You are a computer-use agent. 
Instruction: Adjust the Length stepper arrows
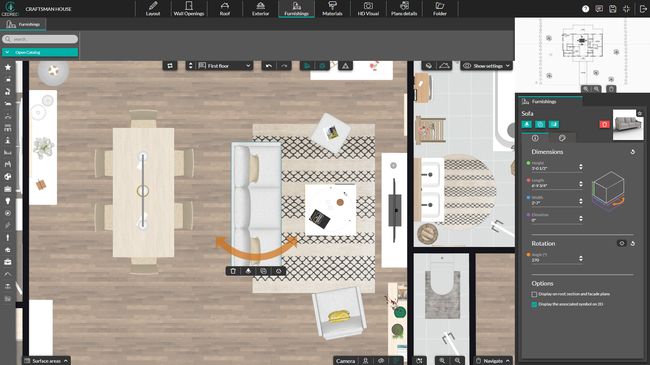tap(581, 184)
